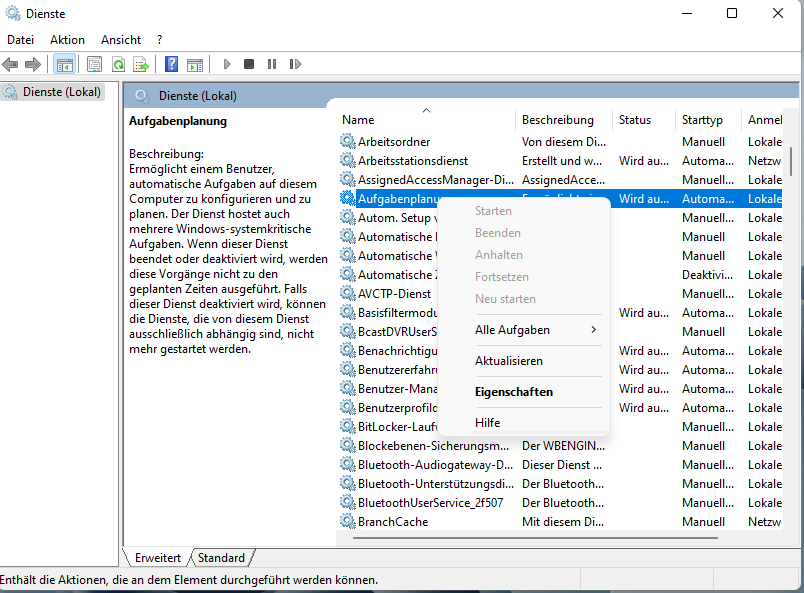Viewport: 804px width, 593px height.
Task: Click the Forward arrow in toolbar
Action: 33,64
